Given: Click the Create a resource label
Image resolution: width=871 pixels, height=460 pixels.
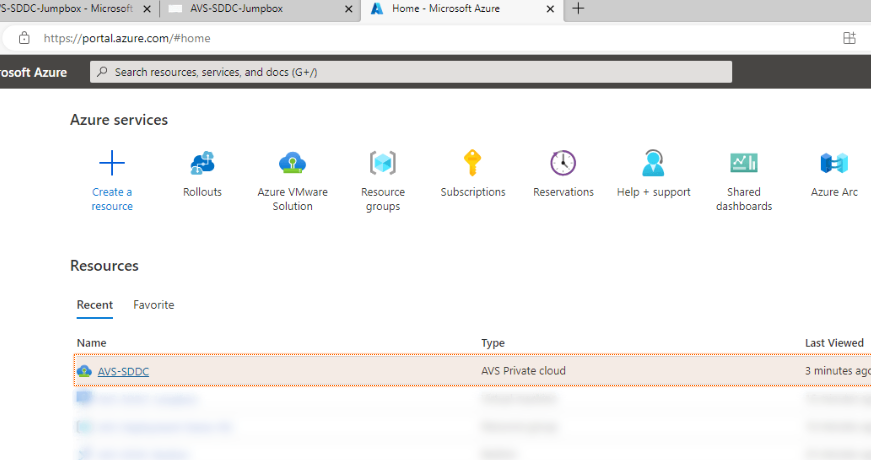Looking at the screenshot, I should coord(112,199).
